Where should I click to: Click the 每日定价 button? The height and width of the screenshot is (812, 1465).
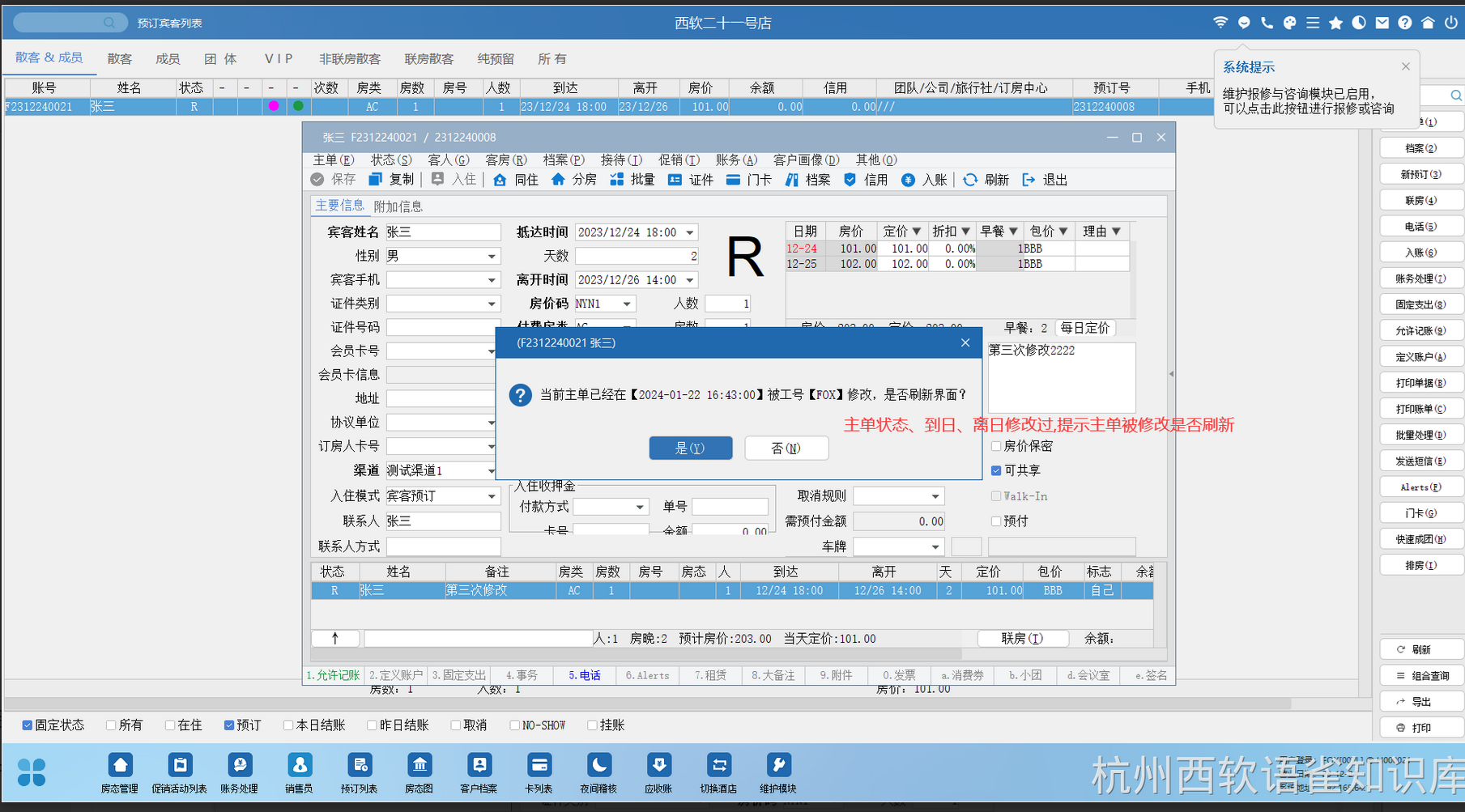pos(1084,328)
